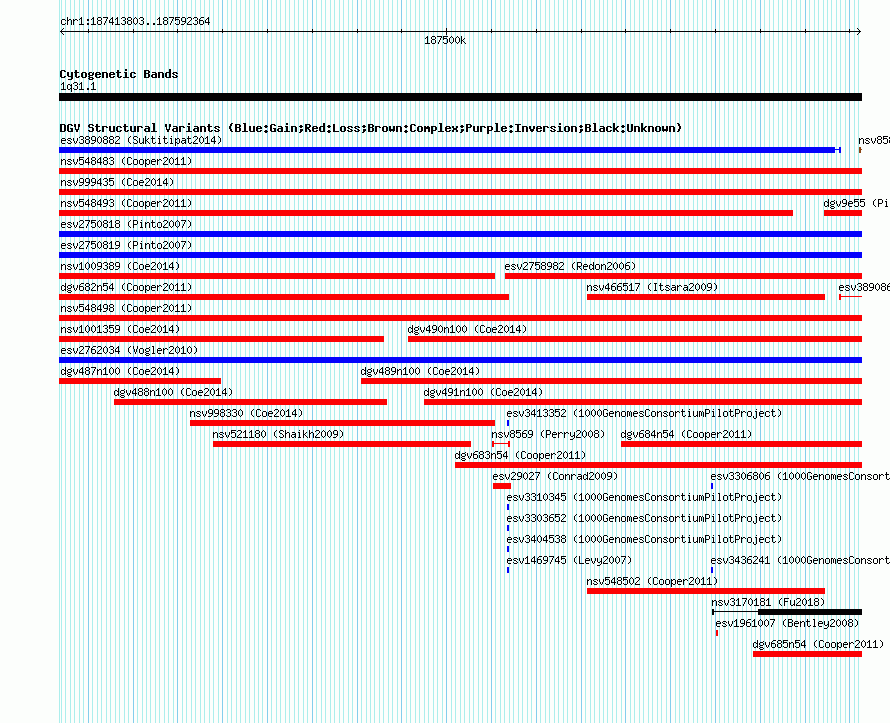This screenshot has width=890, height=723.
Task: Select nsv521180 (Shaikh2009) label
Action: (278, 434)
